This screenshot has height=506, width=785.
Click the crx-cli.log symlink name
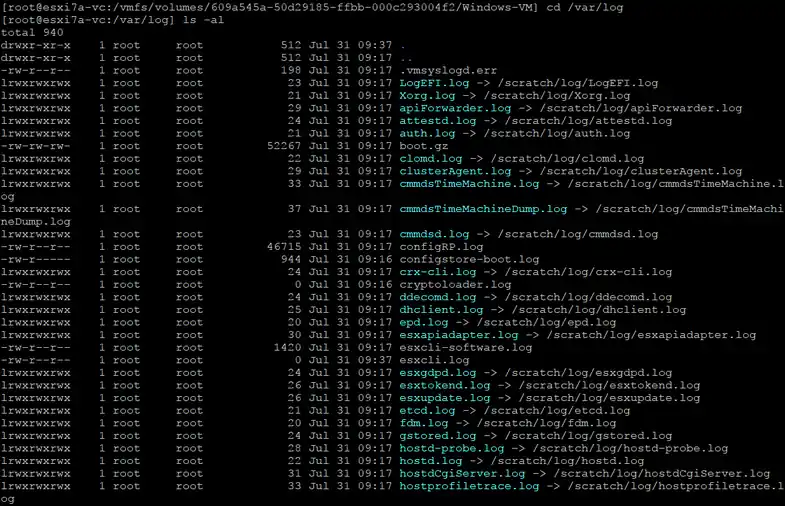438,272
